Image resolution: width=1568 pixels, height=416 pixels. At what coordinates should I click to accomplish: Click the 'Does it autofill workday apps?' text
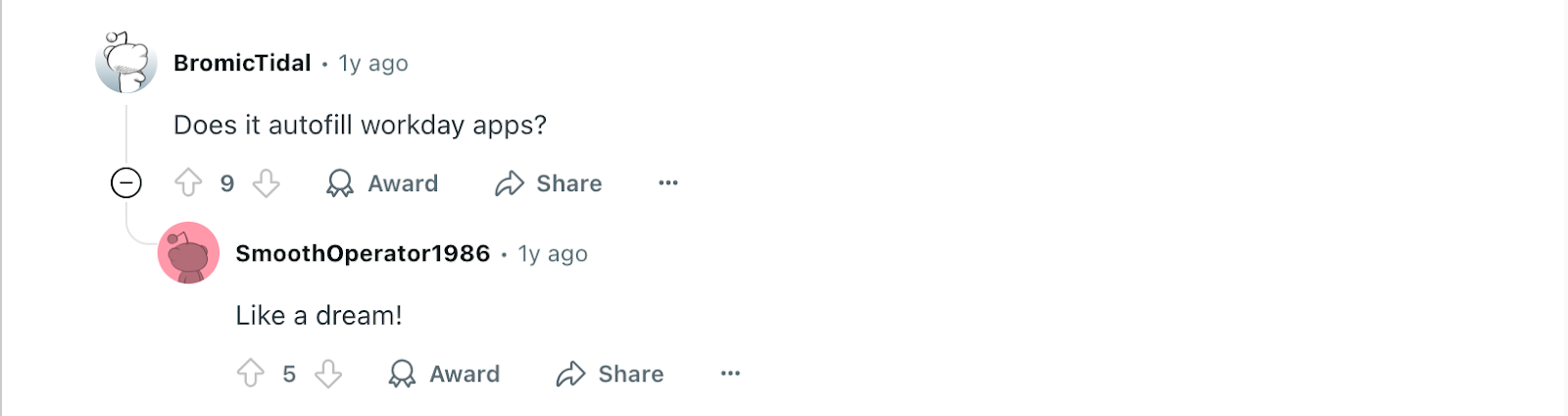pos(360,126)
